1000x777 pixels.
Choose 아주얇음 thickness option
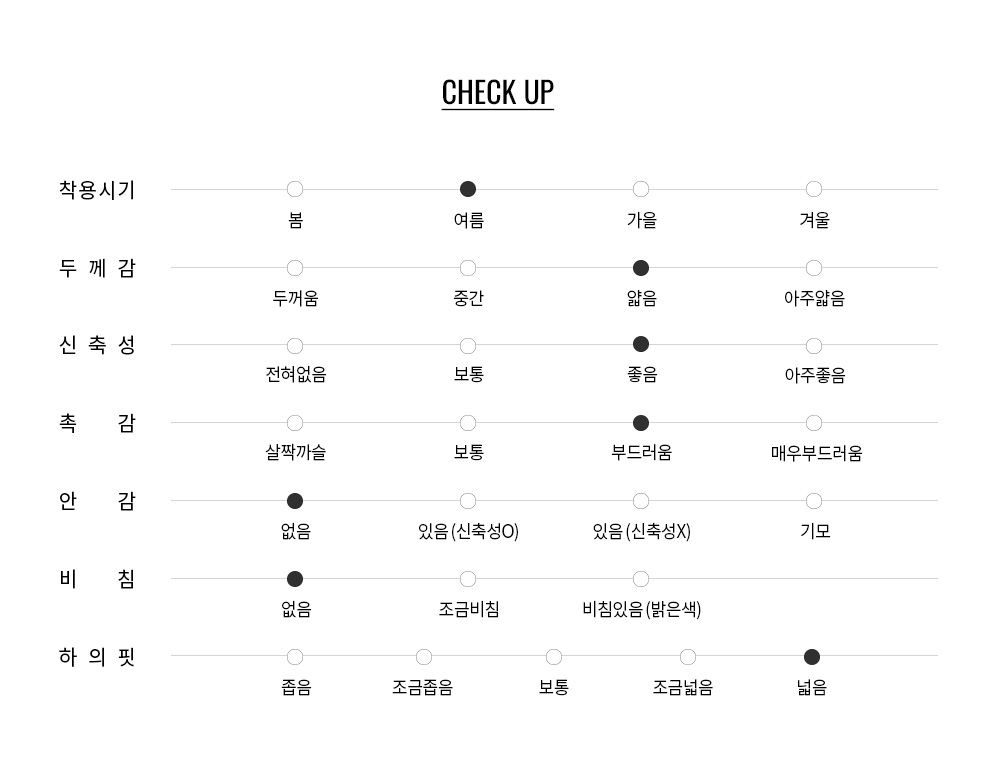point(814,268)
